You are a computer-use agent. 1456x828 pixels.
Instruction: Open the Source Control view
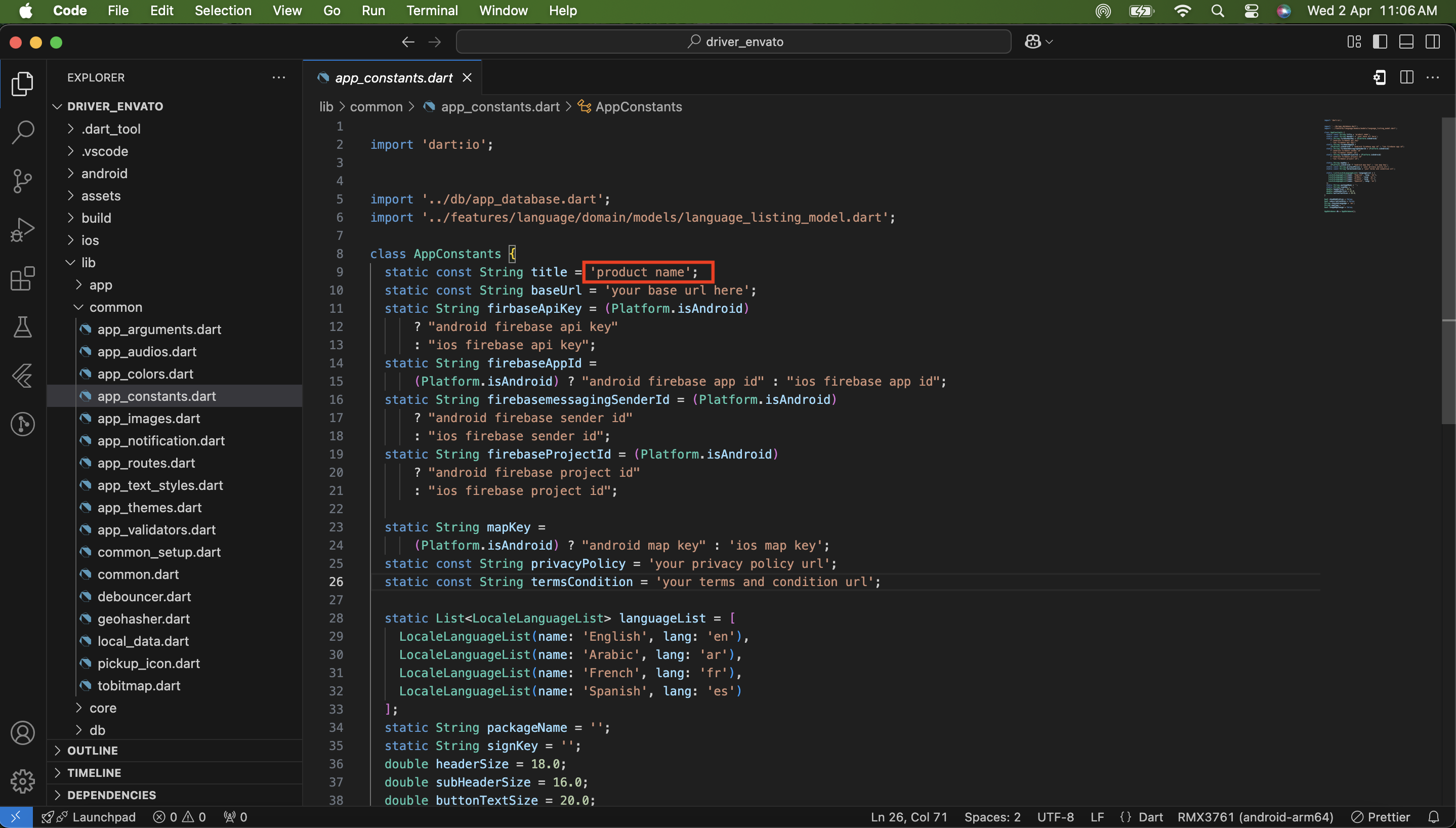tap(23, 181)
